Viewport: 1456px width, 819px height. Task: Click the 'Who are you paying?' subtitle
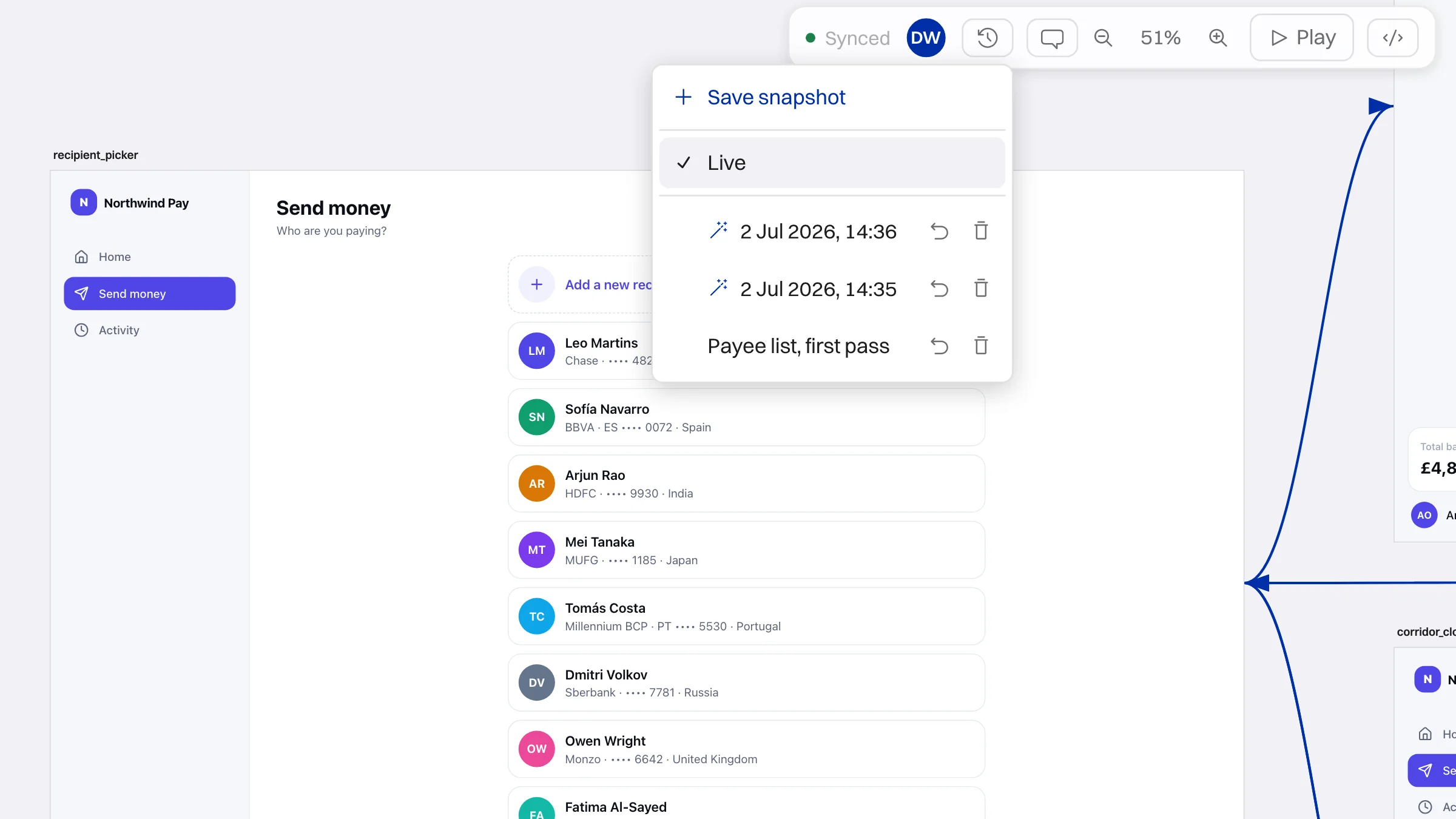click(331, 231)
